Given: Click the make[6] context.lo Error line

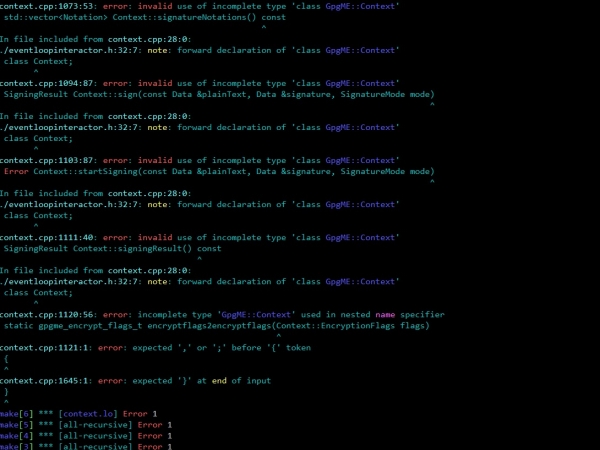Looking at the screenshot, I should [78, 413].
